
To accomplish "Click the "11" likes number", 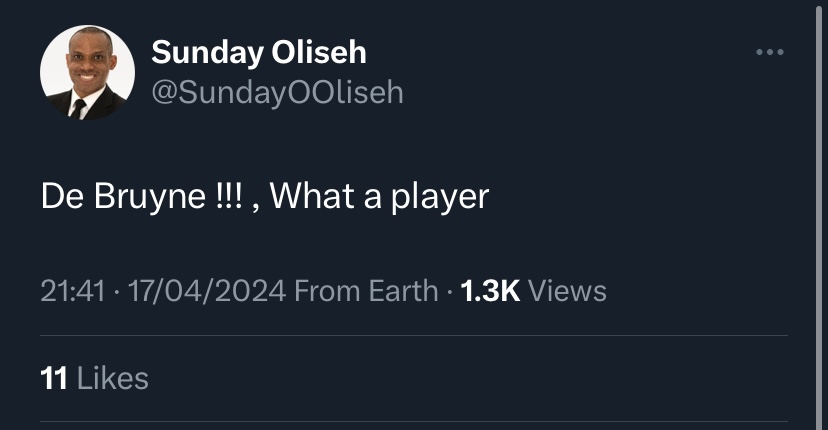I will point(53,378).
